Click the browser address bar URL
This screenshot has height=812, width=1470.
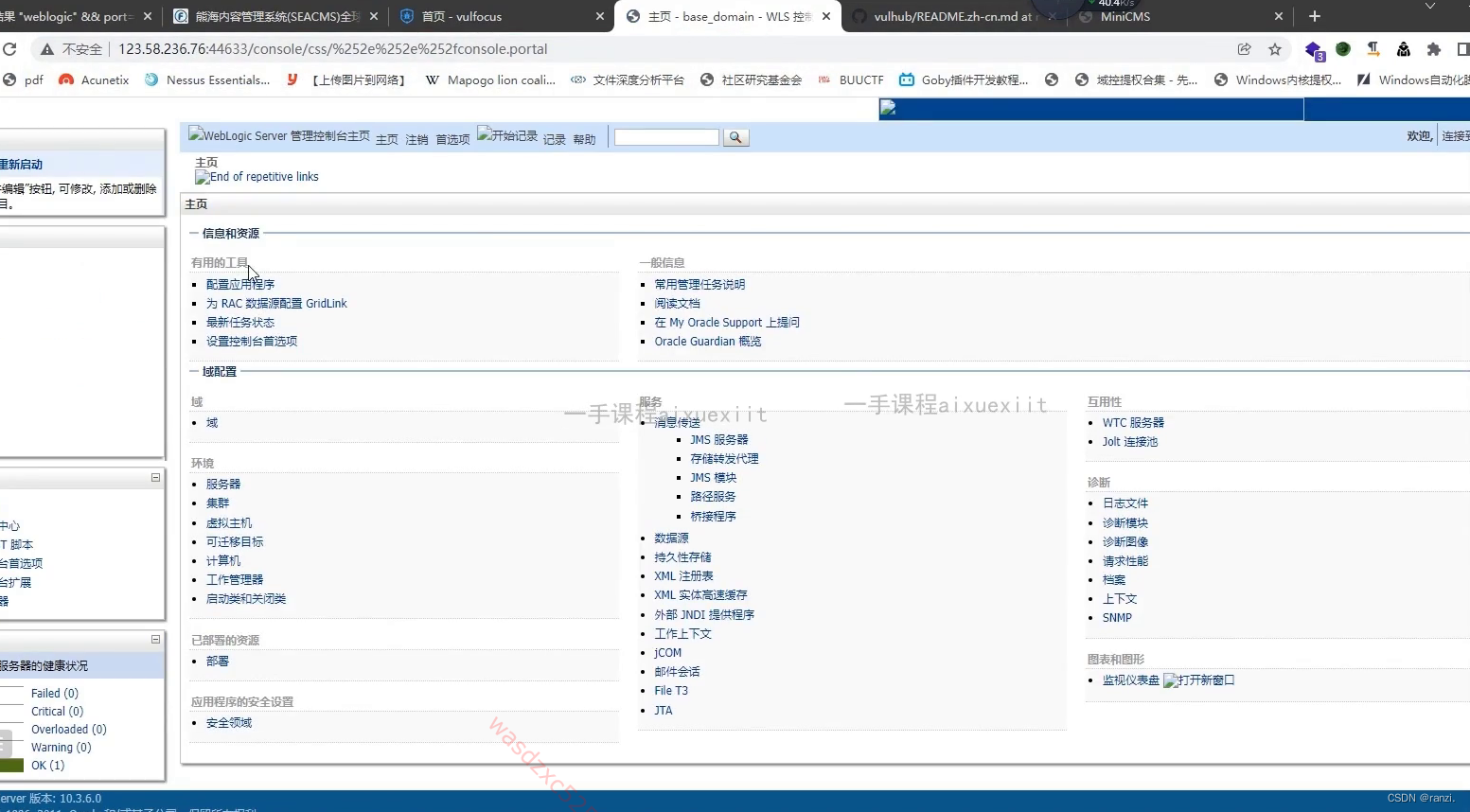tap(332, 49)
